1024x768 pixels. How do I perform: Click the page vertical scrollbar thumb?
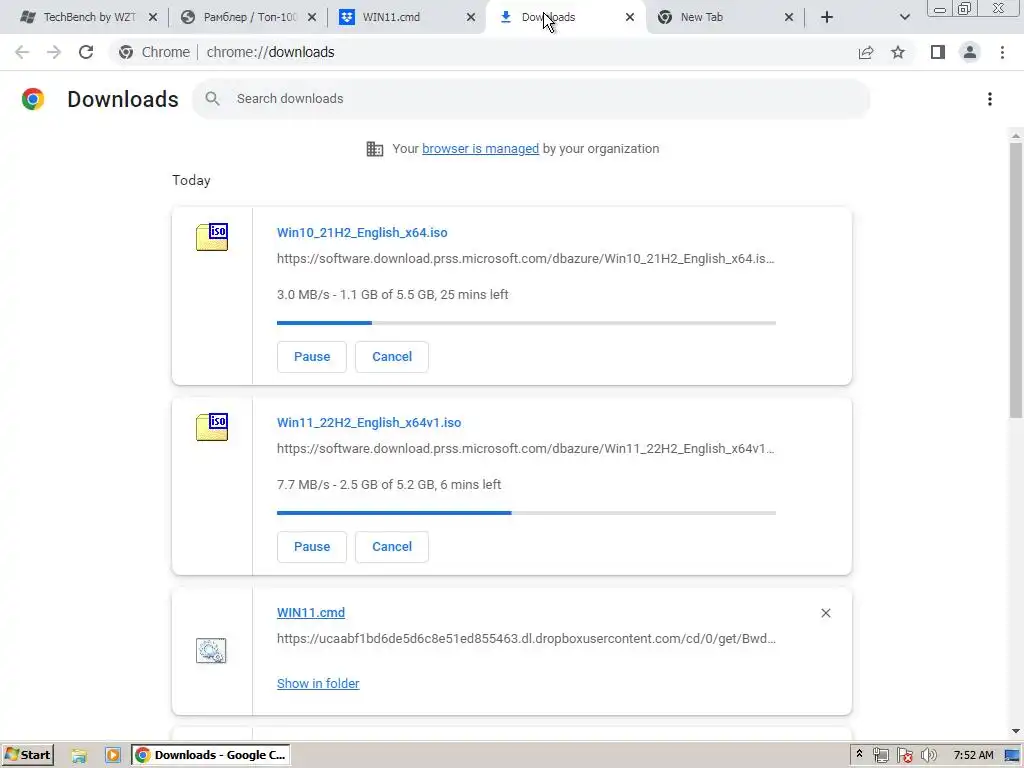pyautogui.click(x=1016, y=281)
